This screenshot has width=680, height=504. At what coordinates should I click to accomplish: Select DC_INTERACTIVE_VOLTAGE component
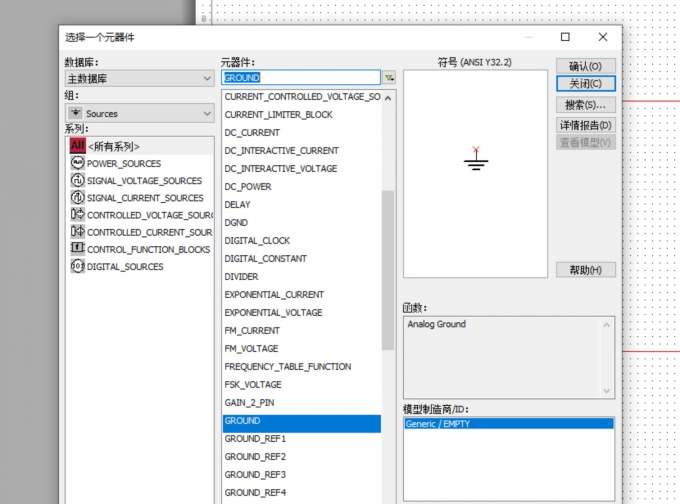pos(302,168)
